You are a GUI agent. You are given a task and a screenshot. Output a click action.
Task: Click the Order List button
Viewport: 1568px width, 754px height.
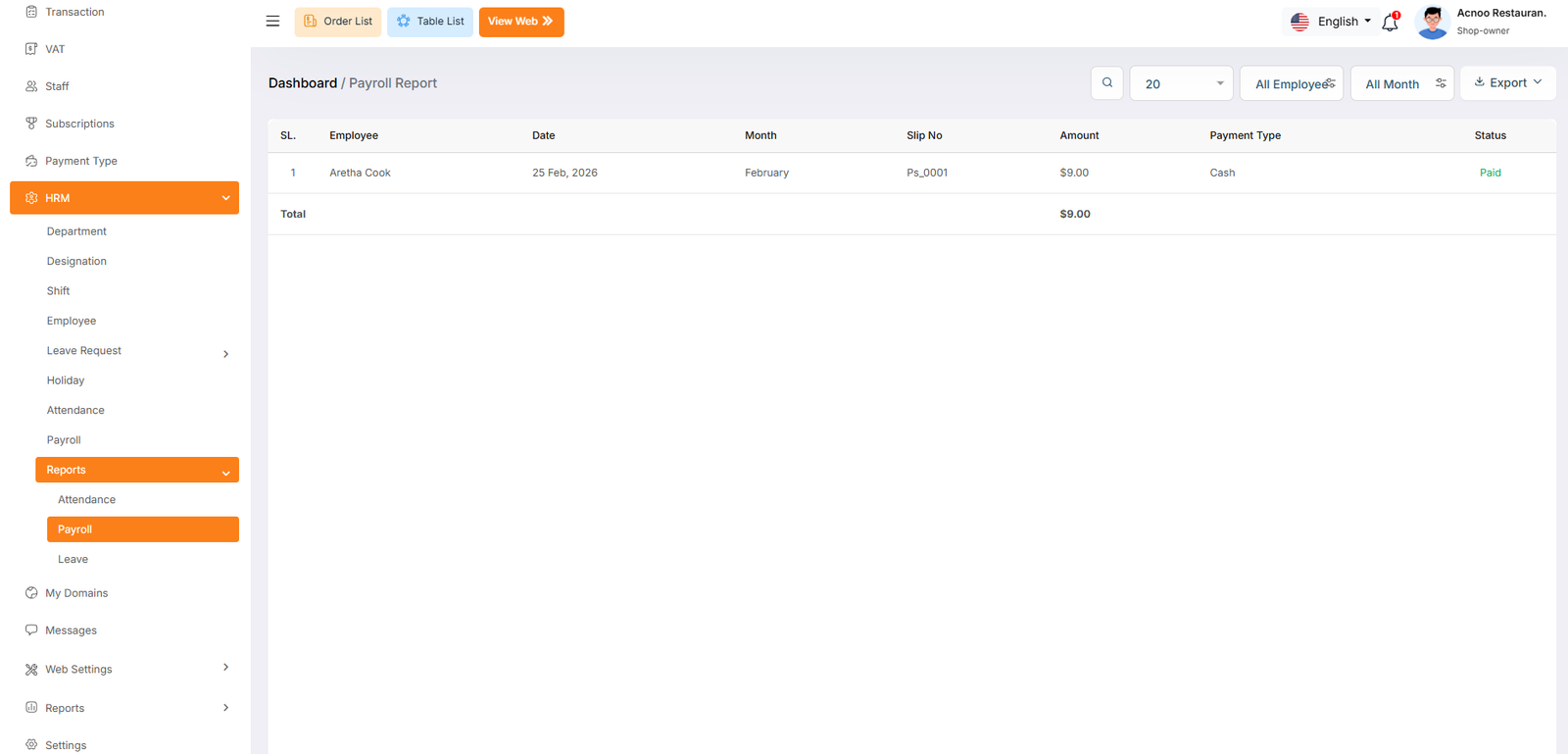[x=338, y=22]
